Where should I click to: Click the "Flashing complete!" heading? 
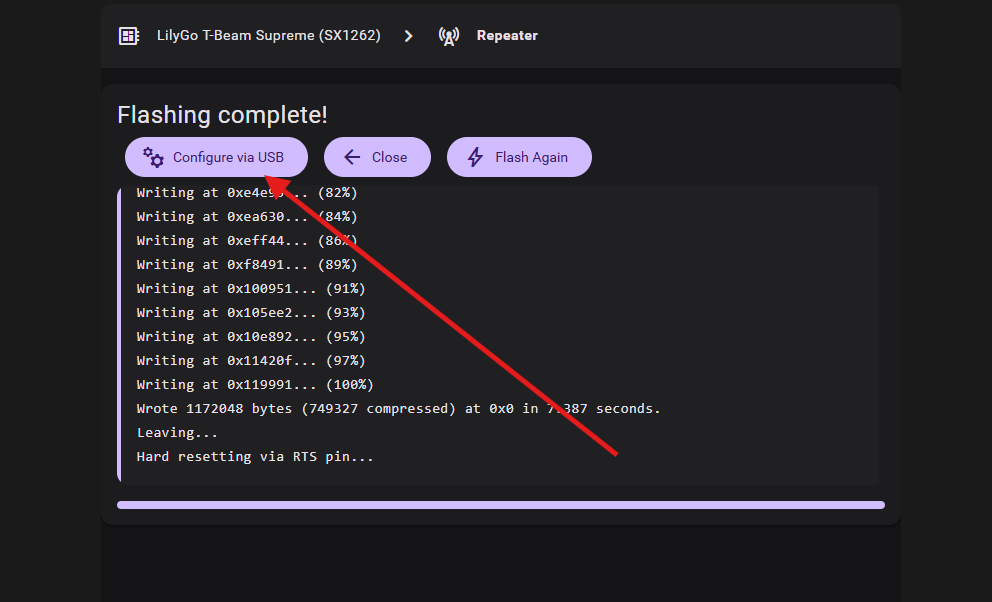click(222, 115)
